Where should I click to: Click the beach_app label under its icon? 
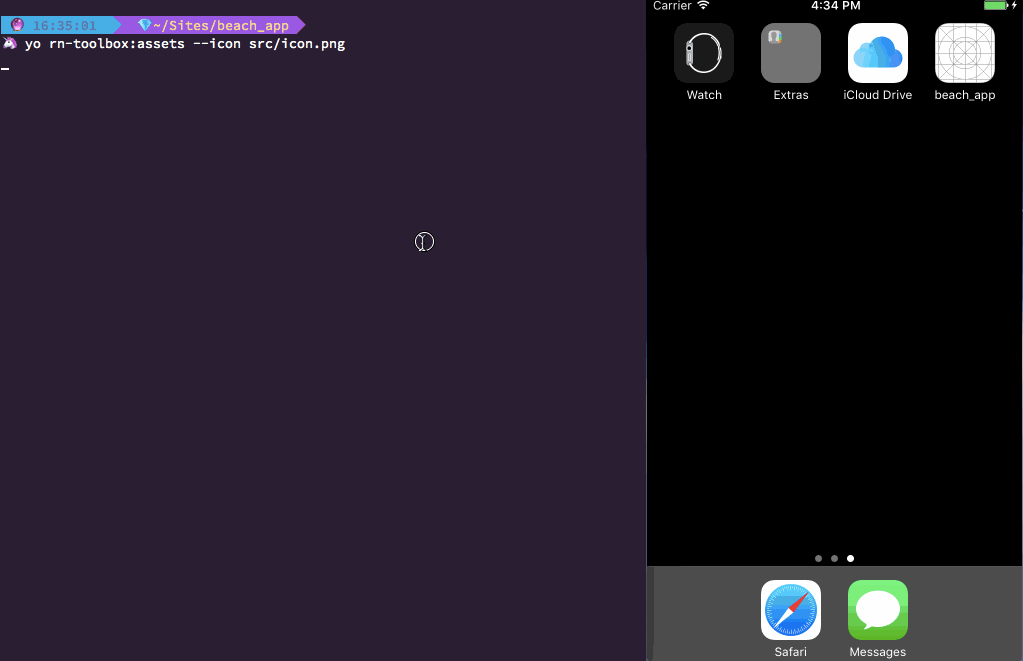click(x=964, y=95)
